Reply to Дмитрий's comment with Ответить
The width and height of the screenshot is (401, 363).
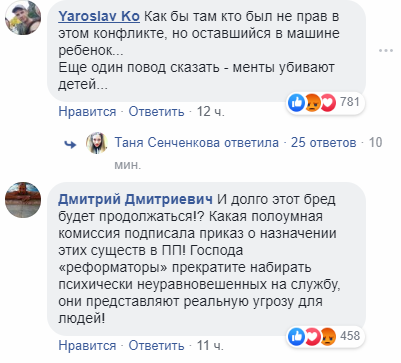(157, 346)
